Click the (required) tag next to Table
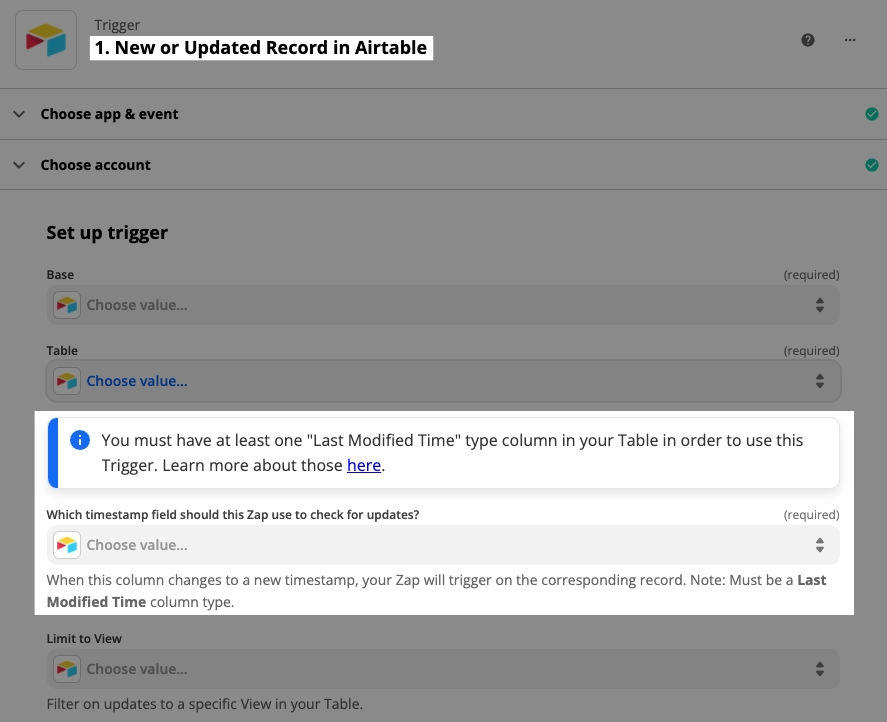This screenshot has height=722, width=887. [x=811, y=350]
